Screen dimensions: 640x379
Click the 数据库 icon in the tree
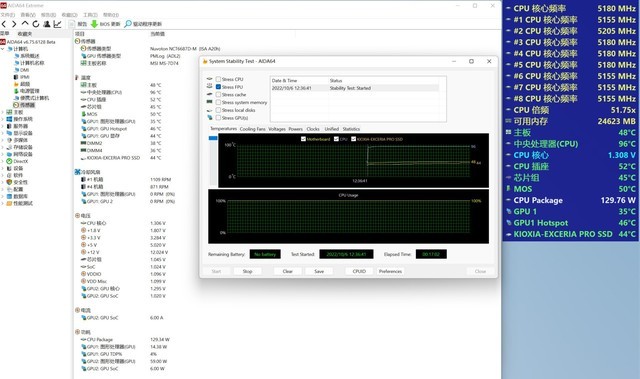click(9, 196)
